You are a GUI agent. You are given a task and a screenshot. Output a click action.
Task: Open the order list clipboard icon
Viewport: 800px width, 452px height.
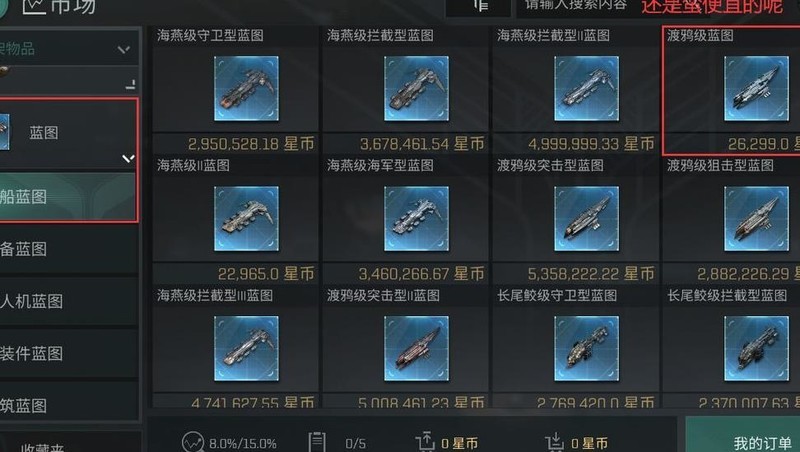pos(317,442)
